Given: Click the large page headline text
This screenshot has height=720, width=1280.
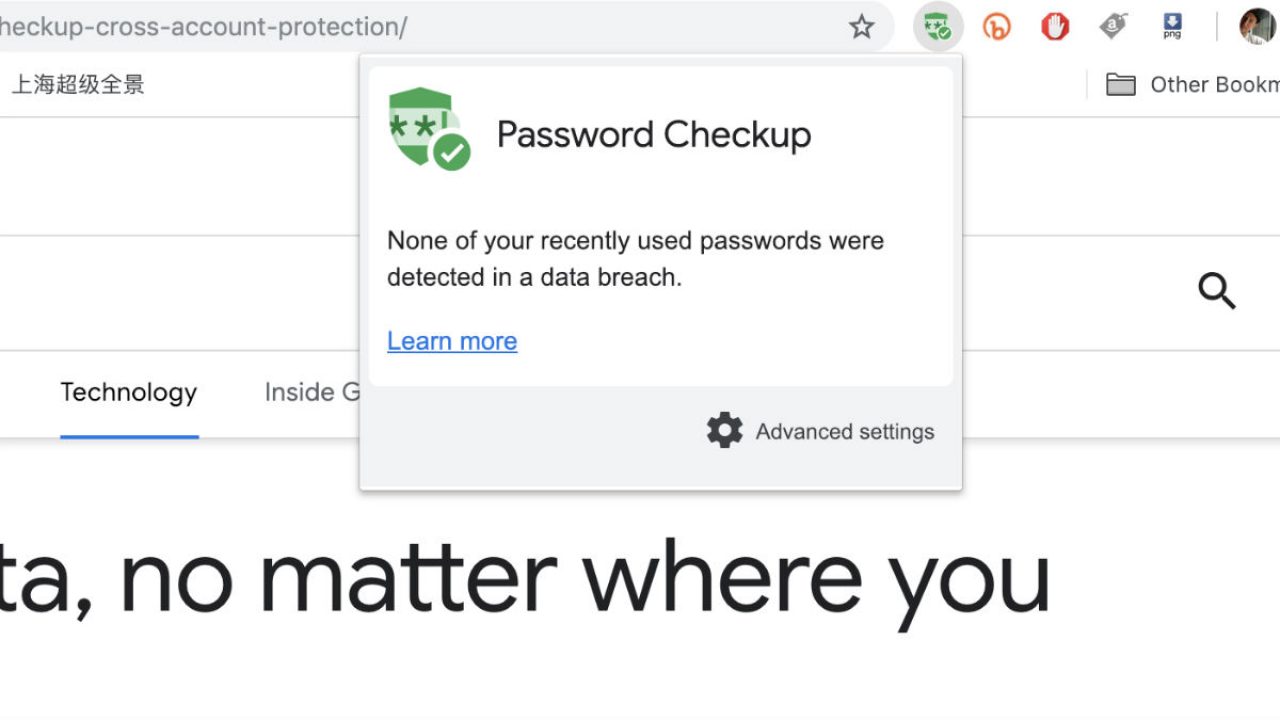Looking at the screenshot, I should [x=525, y=580].
